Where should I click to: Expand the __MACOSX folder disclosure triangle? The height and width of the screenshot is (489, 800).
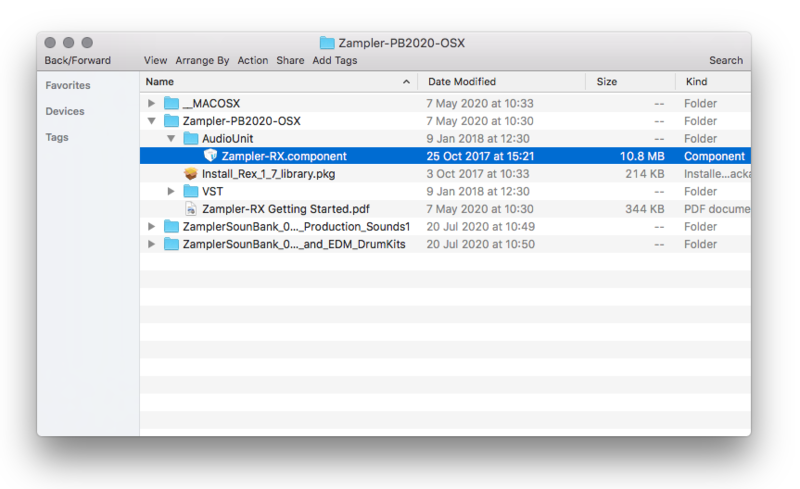[152, 103]
